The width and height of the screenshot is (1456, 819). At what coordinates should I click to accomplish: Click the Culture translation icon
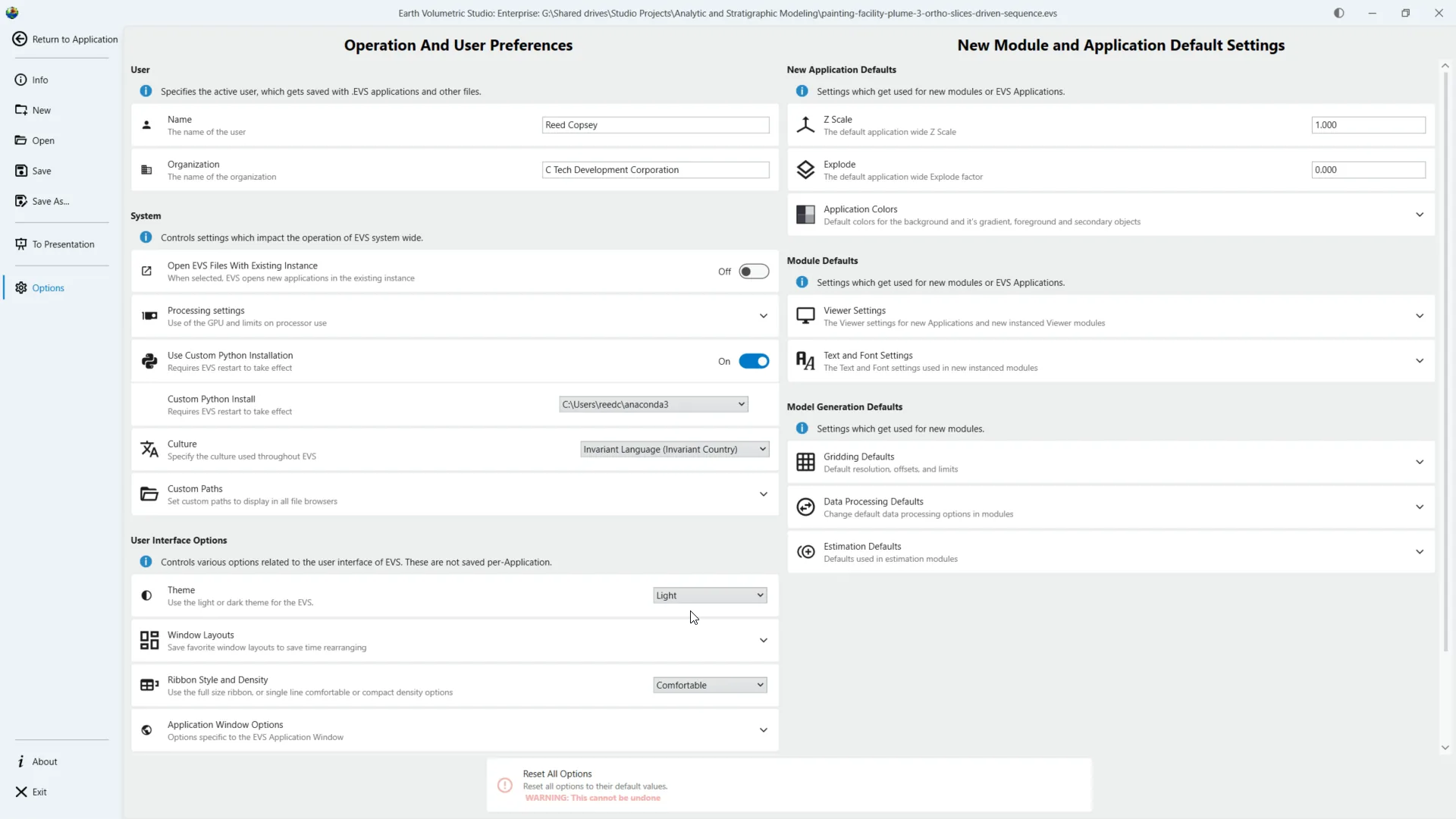pyautogui.click(x=149, y=450)
